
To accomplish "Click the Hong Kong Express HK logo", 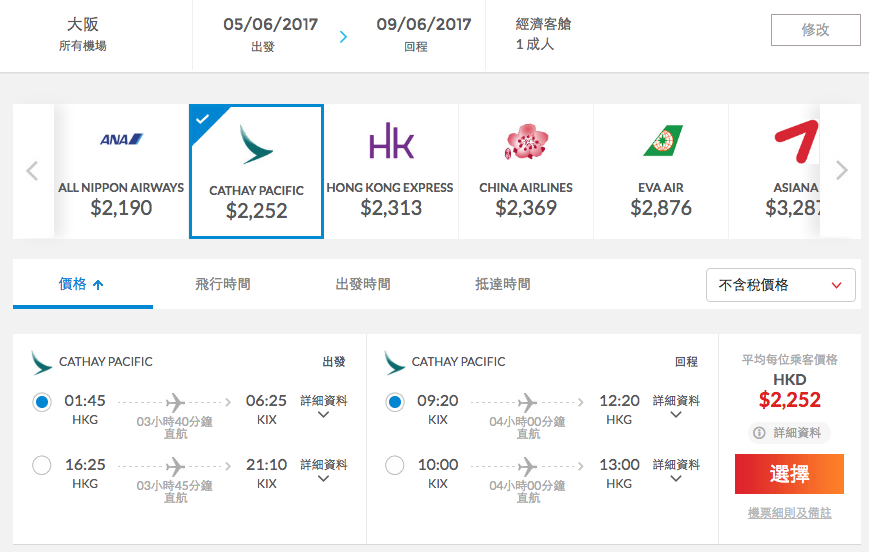I will point(391,141).
